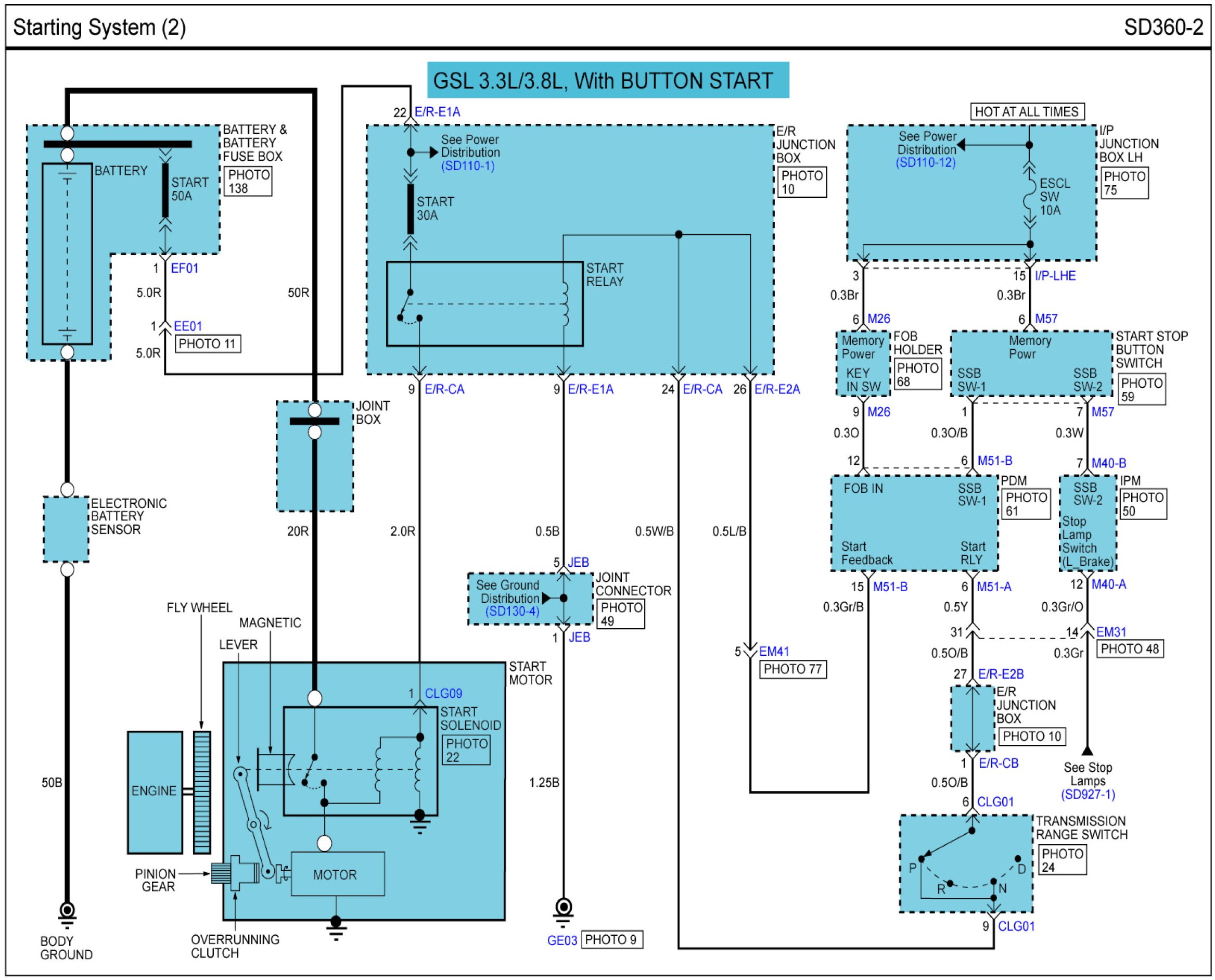
Task: Click the GSL 3.3L/3.8L button start banner
Action: point(607,80)
